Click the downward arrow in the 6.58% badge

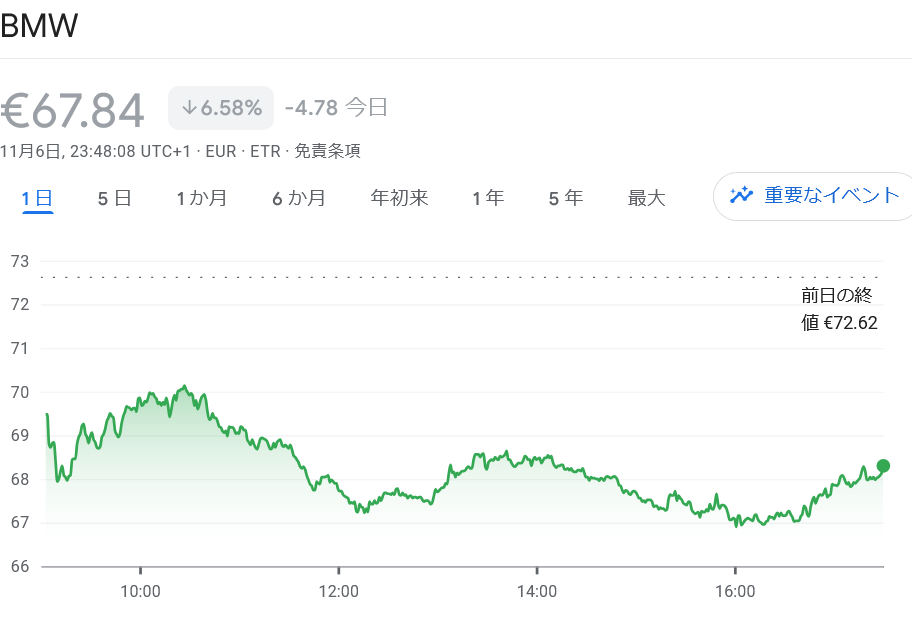190,107
